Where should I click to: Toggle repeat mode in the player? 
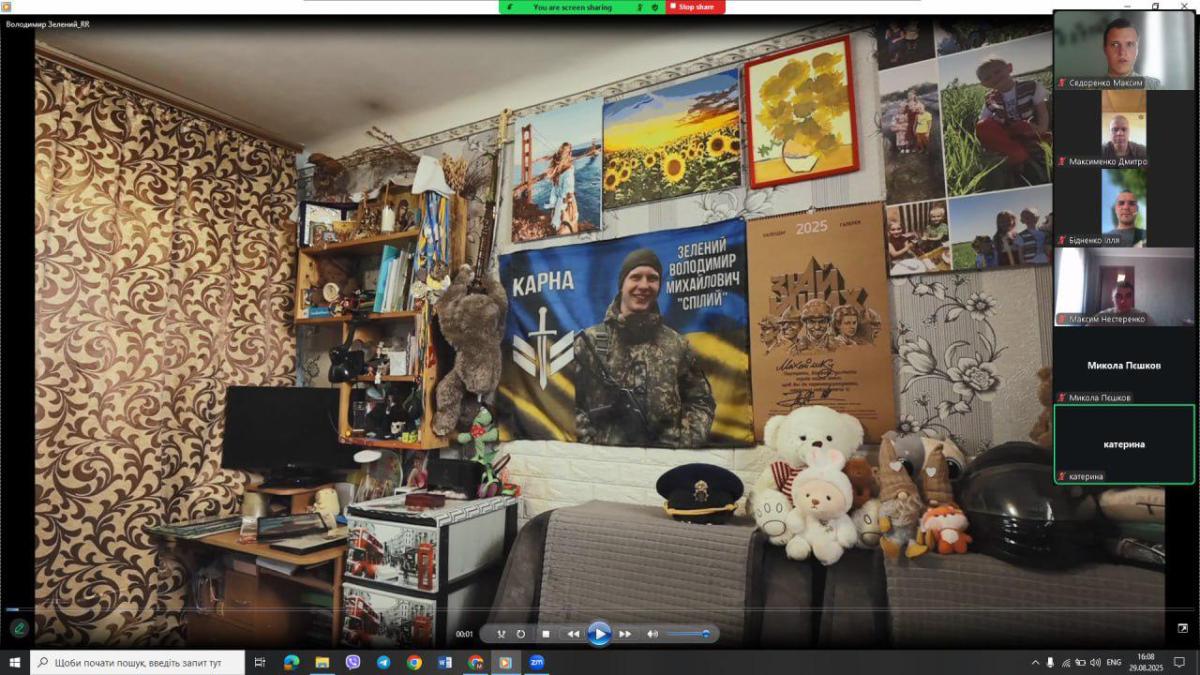521,634
